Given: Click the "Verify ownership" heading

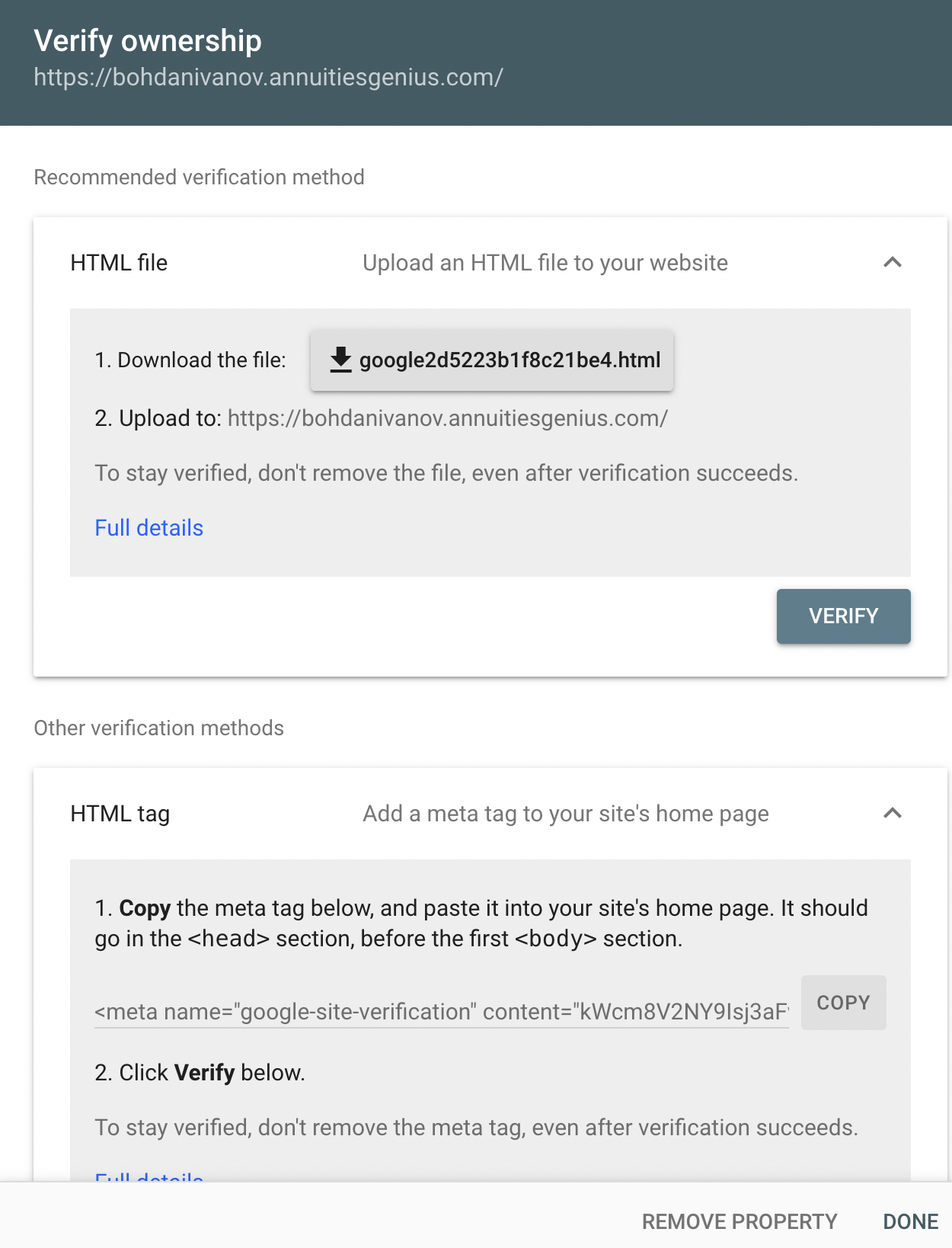Looking at the screenshot, I should coord(148,40).
